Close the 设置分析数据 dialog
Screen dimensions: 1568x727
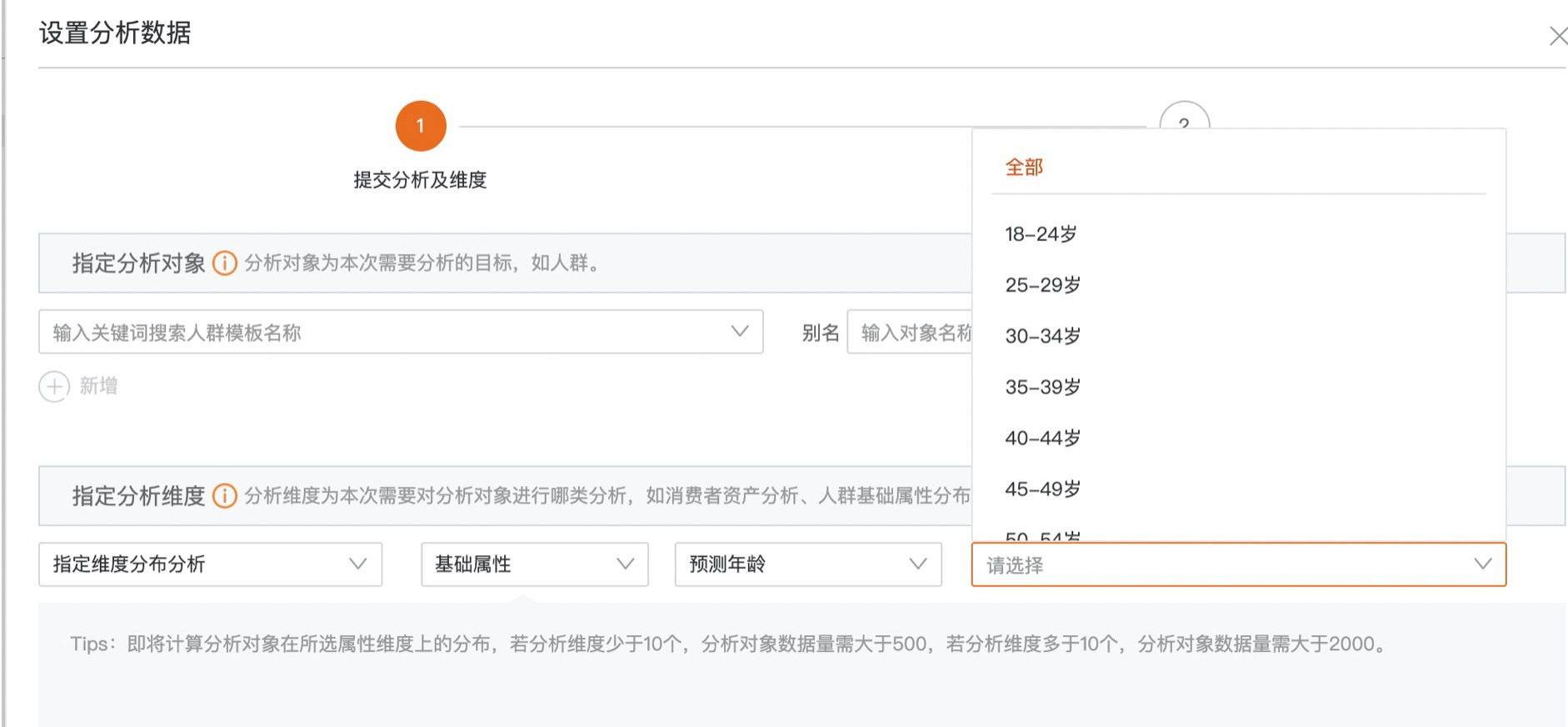click(x=1557, y=36)
